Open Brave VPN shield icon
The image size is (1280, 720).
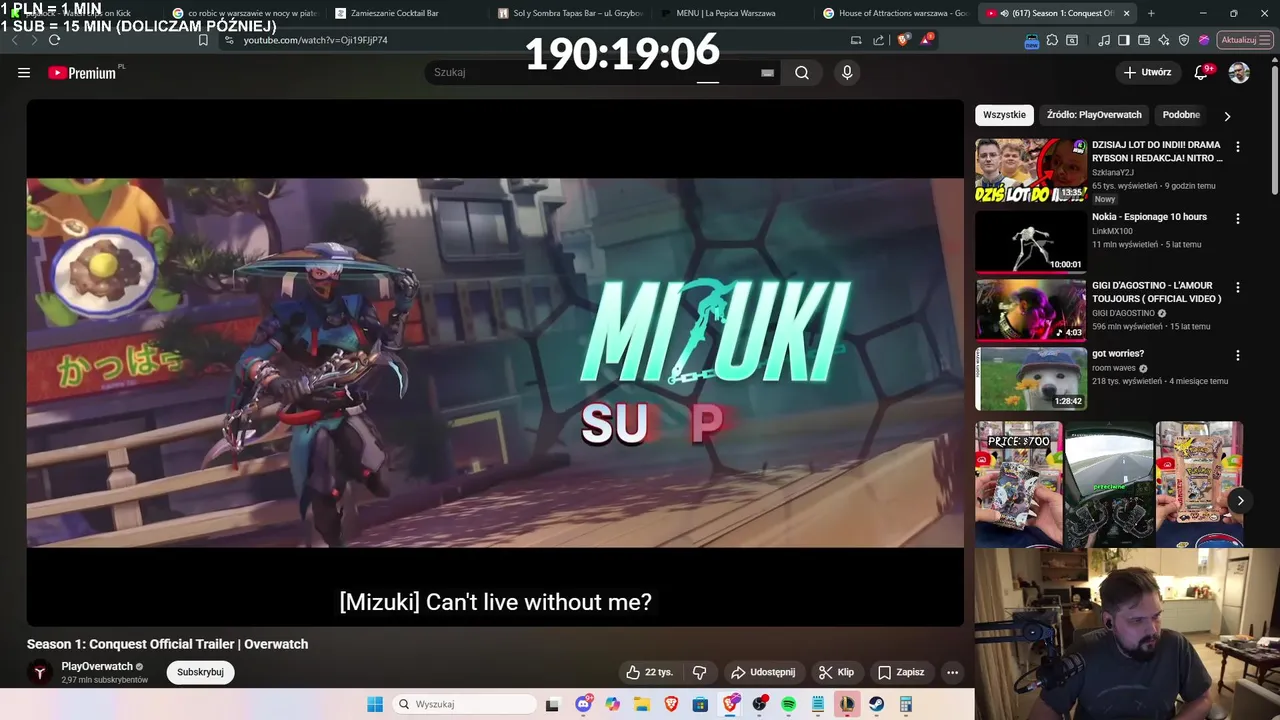(1184, 40)
